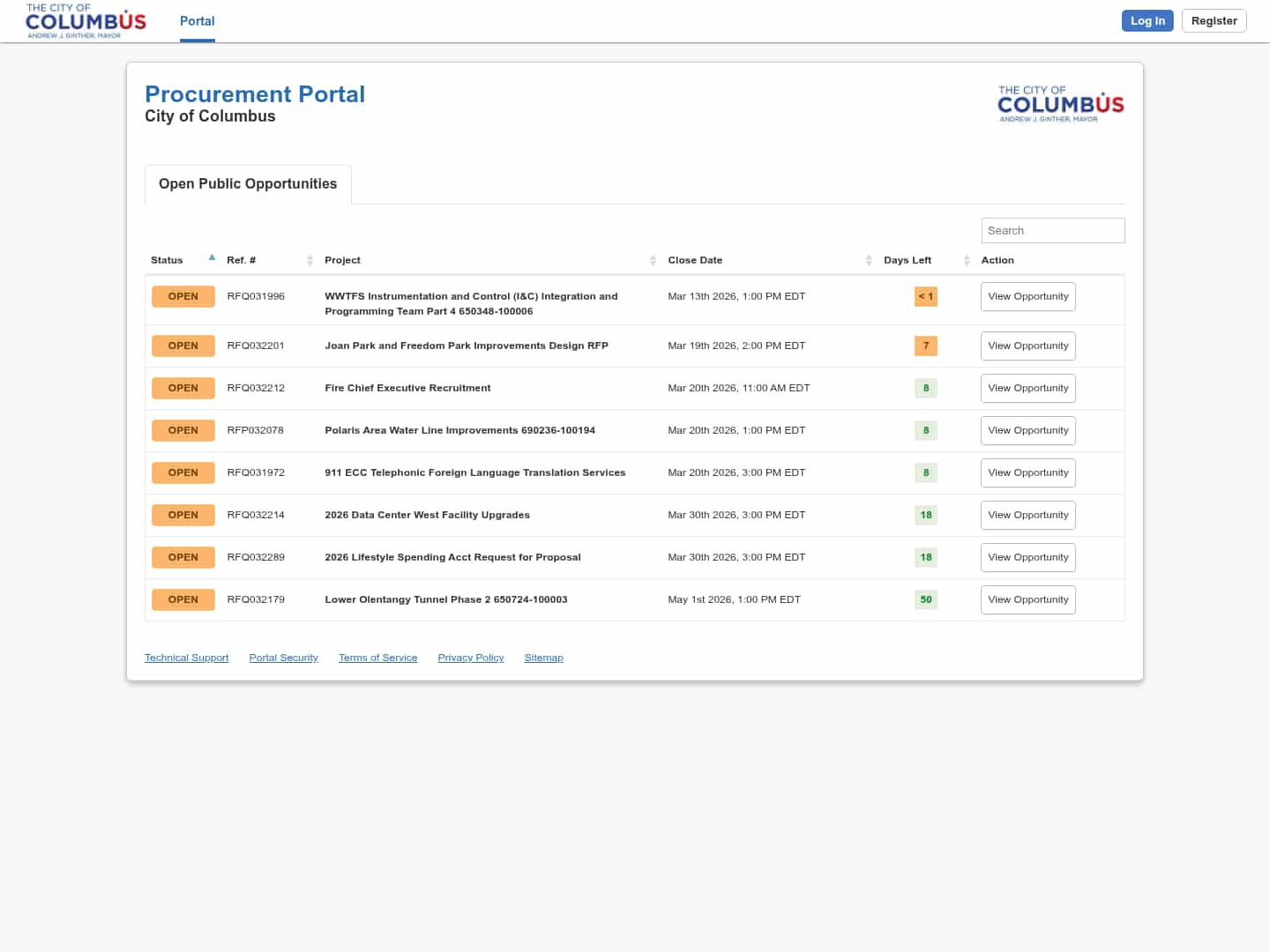View opportunity for Lower Olentangy Tunnel Phase 2
The height and width of the screenshot is (952, 1270).
click(1027, 599)
